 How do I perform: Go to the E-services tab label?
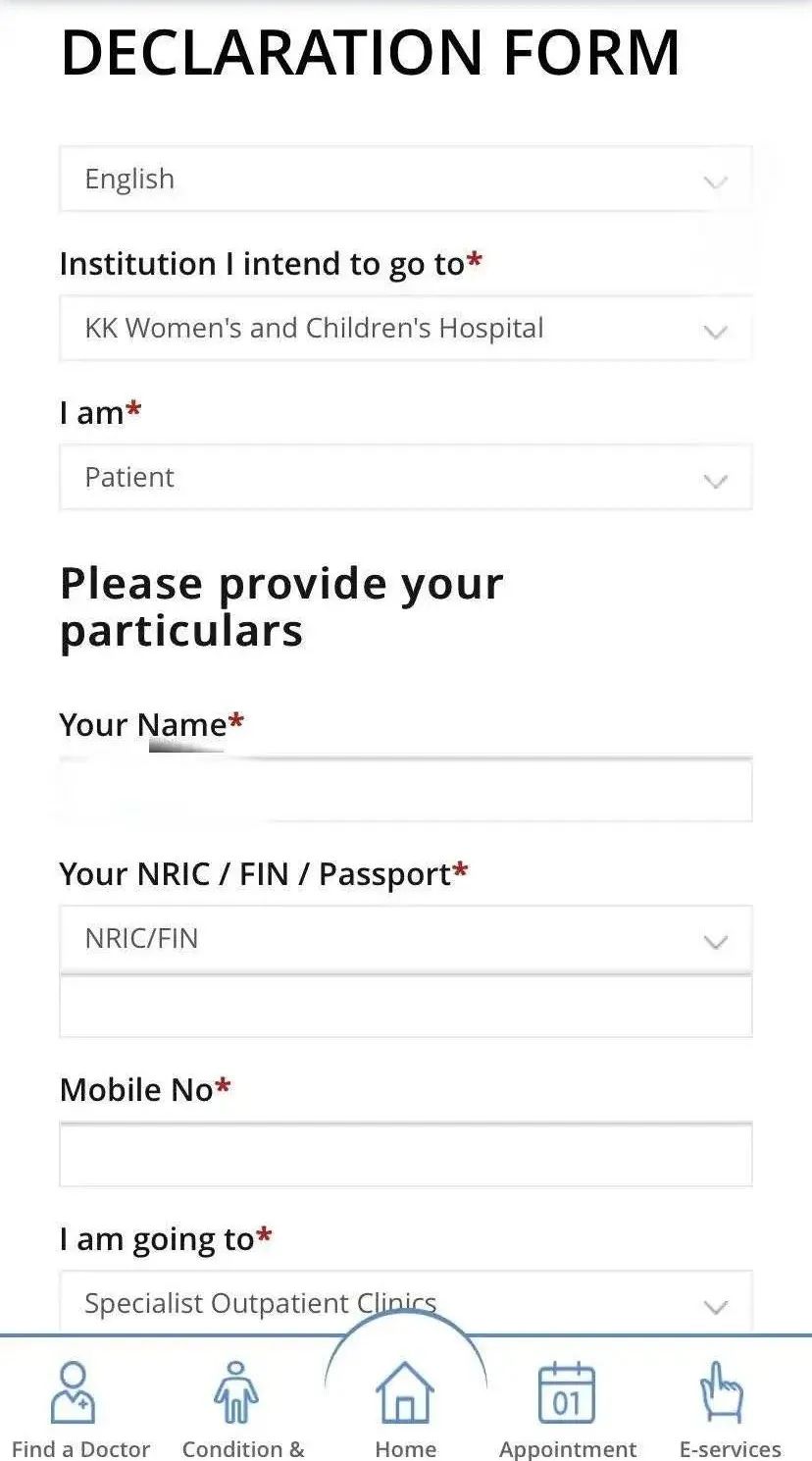point(731,1448)
